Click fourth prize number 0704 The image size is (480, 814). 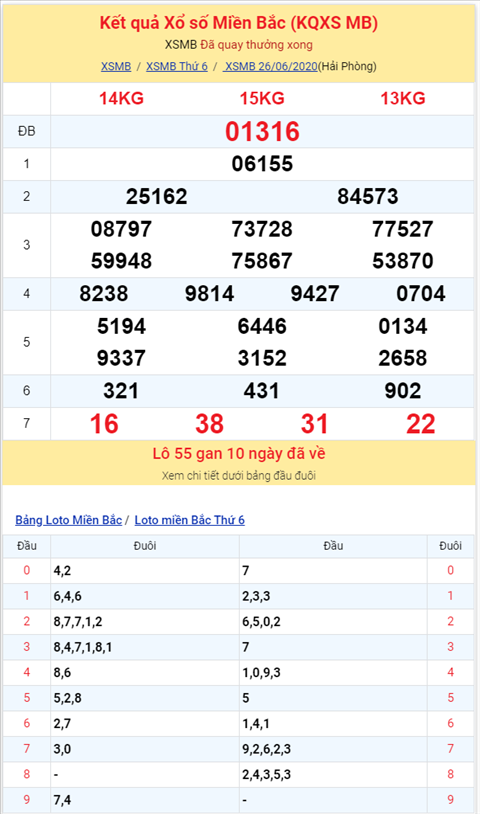point(421,294)
